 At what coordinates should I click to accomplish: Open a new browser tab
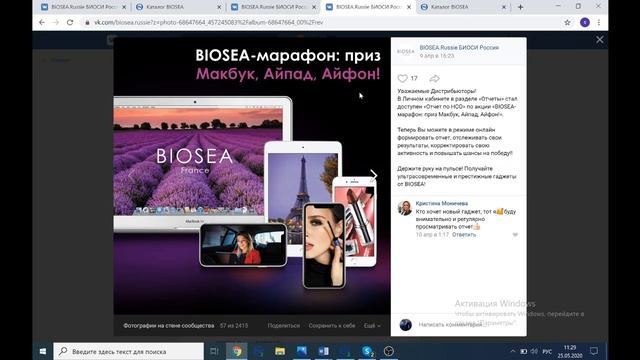coord(520,7)
